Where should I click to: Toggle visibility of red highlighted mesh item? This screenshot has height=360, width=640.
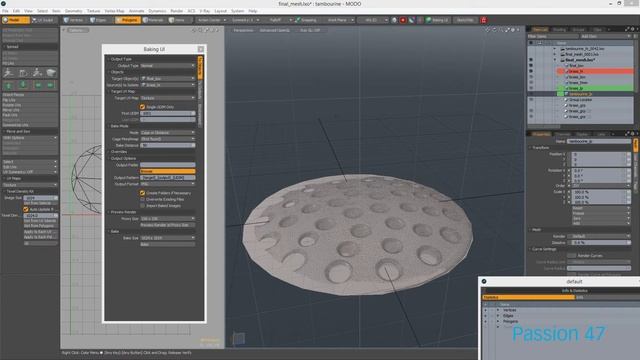pos(531,71)
